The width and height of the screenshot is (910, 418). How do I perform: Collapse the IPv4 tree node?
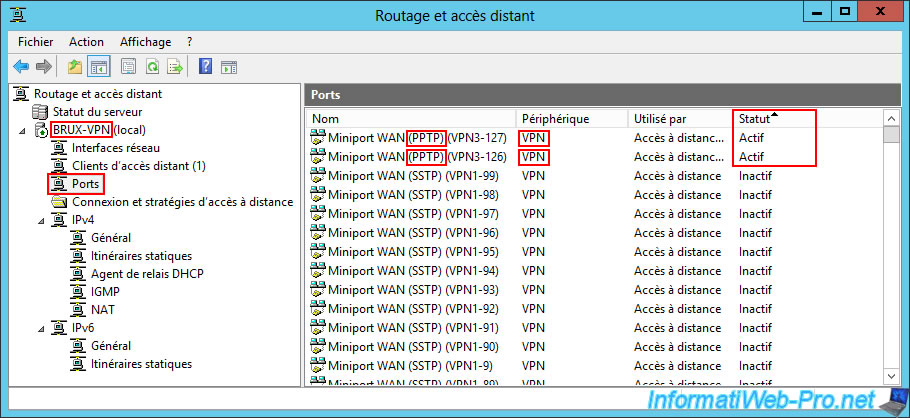coord(23,220)
